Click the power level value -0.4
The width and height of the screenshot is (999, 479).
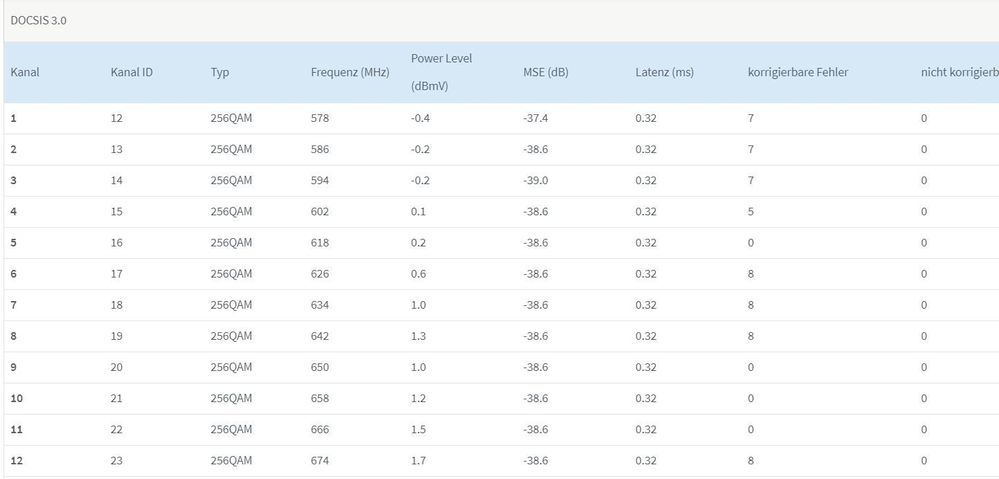pyautogui.click(x=421, y=119)
